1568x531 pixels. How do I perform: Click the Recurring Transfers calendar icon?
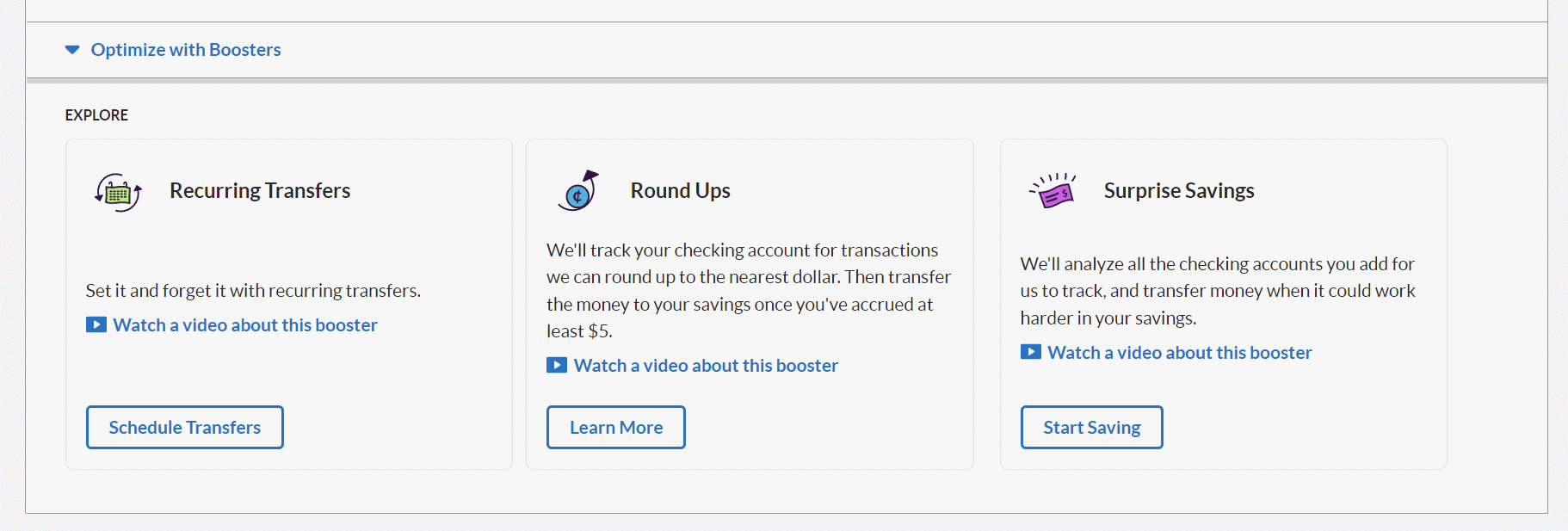[x=118, y=192]
